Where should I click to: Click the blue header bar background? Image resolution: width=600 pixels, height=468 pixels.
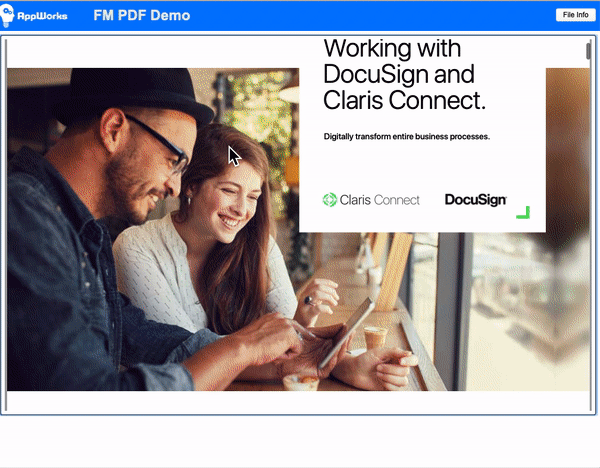point(344,15)
